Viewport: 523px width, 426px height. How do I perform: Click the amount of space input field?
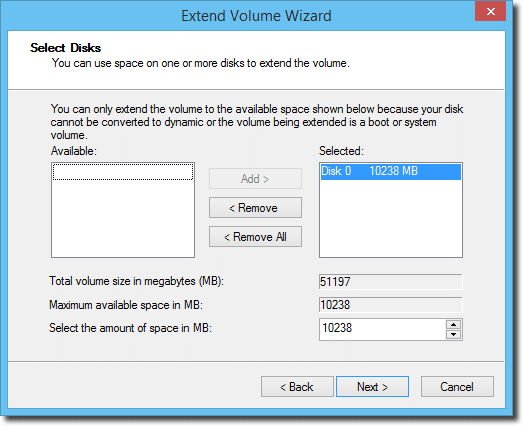pyautogui.click(x=382, y=329)
